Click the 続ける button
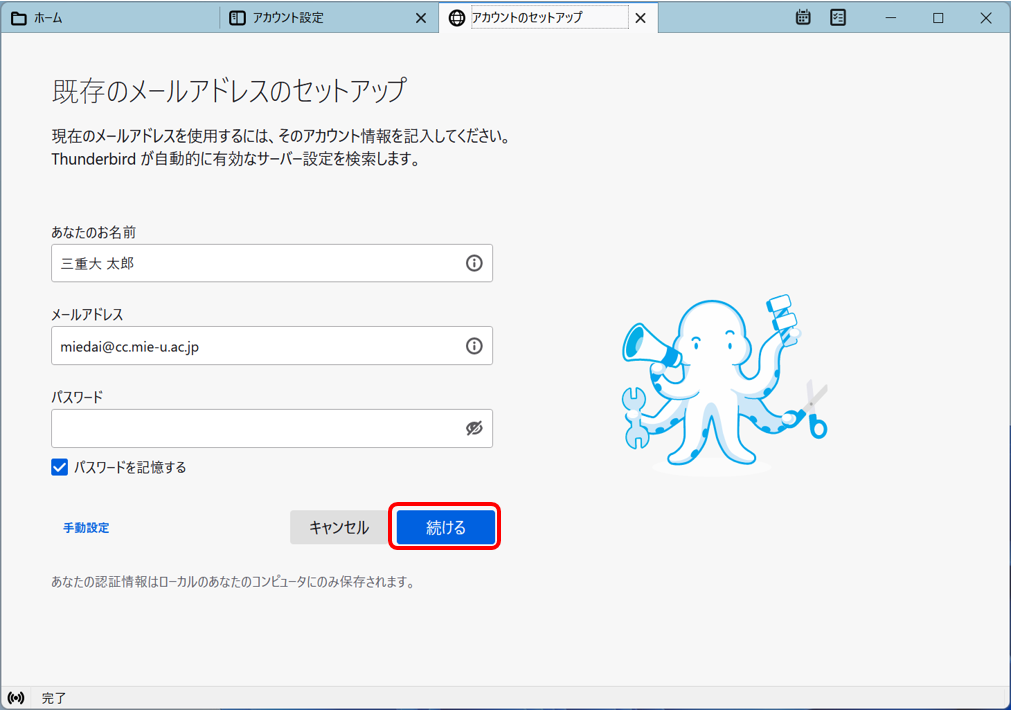Viewport: 1012px width, 710px height. (445, 527)
